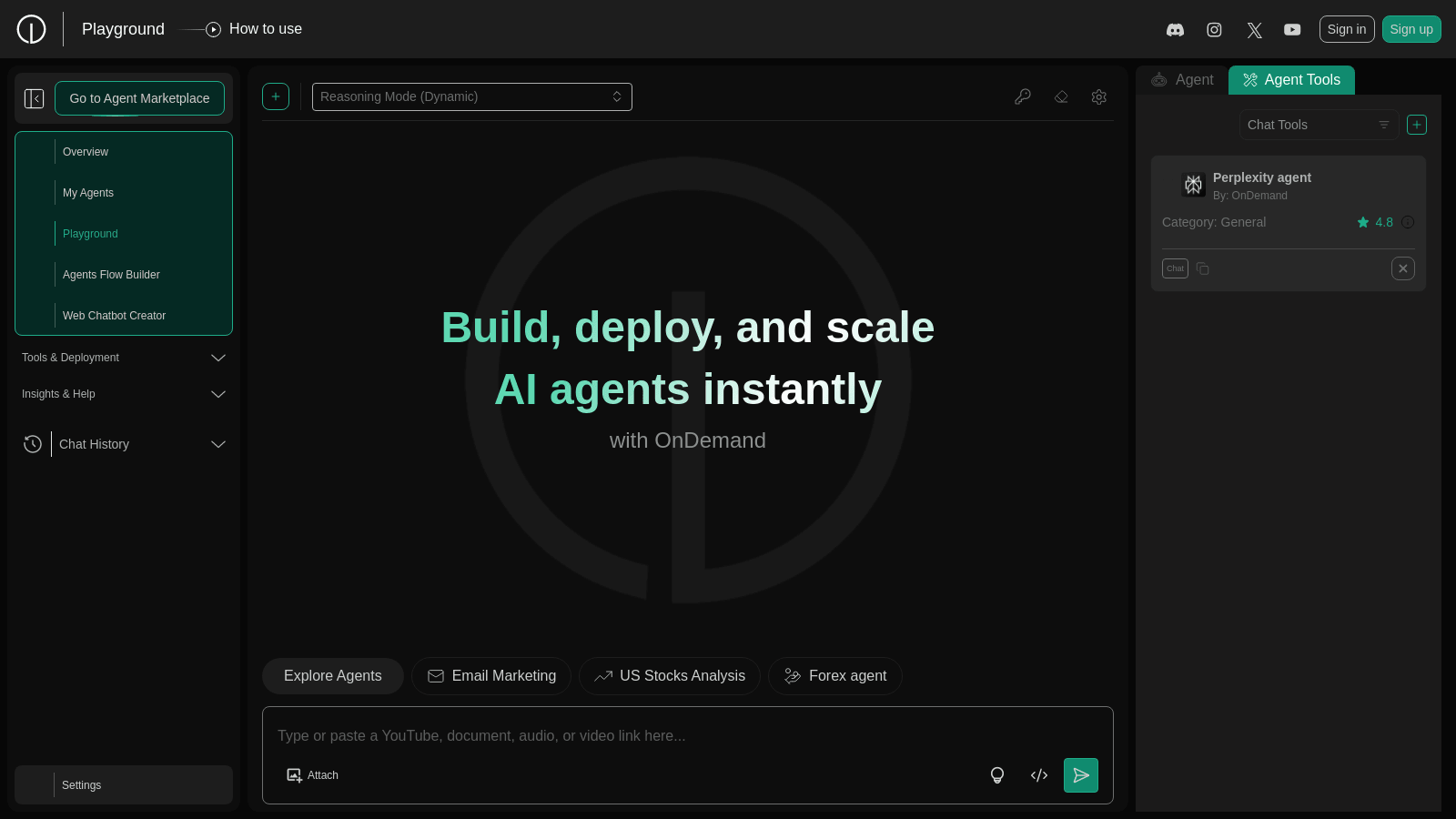The height and width of the screenshot is (819, 1456).
Task: Add a new agent tool plus icon
Action: tap(1417, 125)
